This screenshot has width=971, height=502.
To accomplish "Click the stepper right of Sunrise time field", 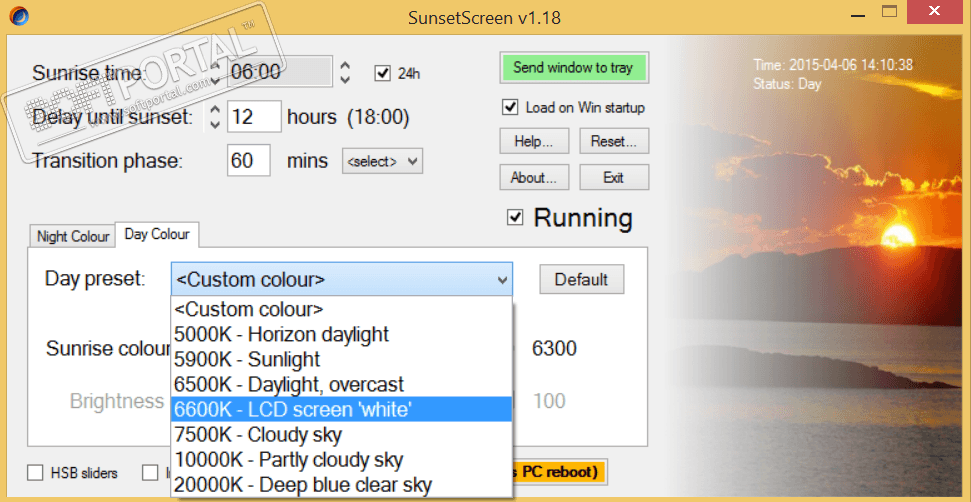I will click(346, 72).
